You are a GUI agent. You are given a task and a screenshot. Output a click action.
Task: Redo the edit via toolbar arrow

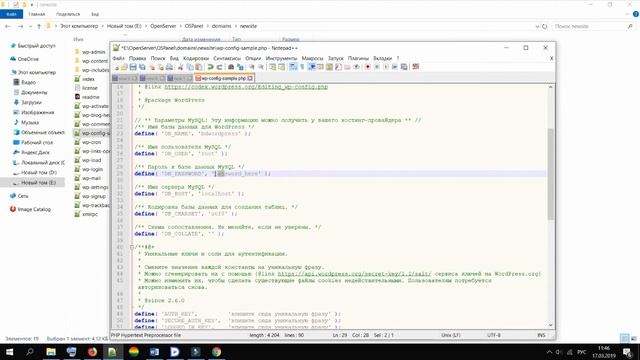220,67
